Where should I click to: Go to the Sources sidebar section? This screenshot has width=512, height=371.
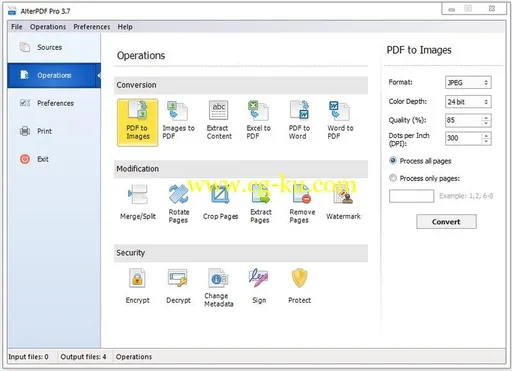(x=54, y=47)
